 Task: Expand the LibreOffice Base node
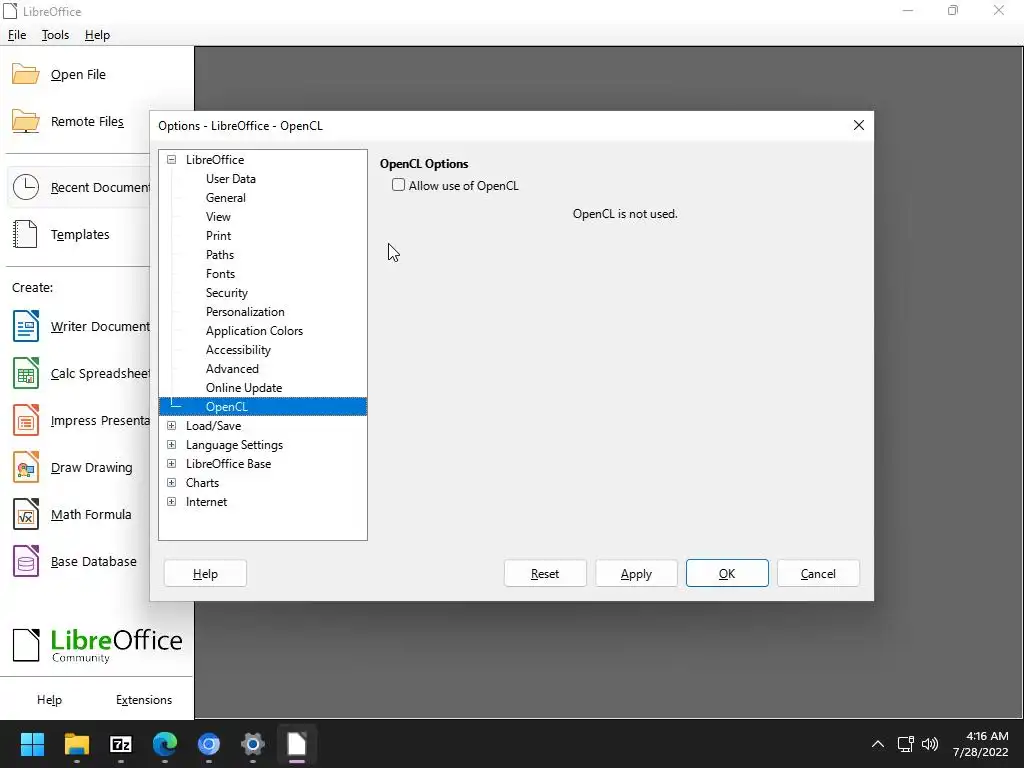(171, 464)
